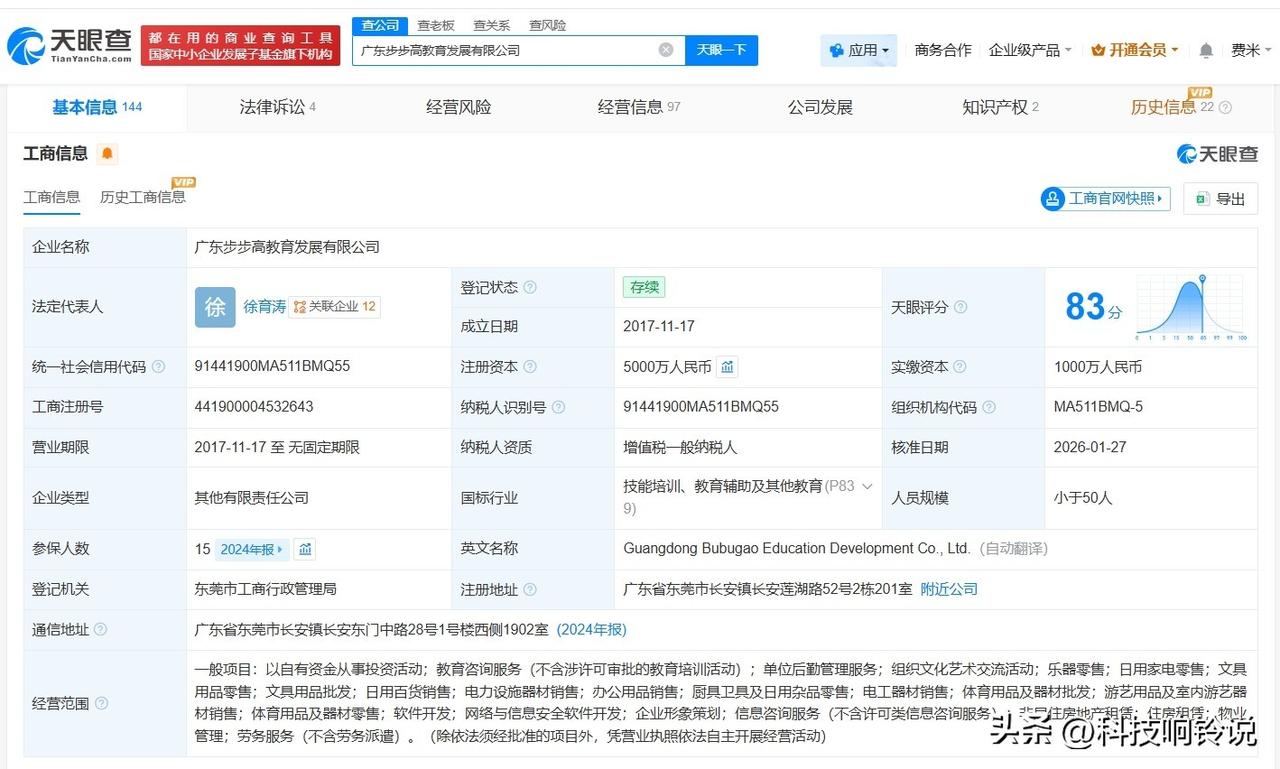Viewport: 1280px width, 769px height.
Task: Open the notification bell in the top bar
Action: point(1206,50)
